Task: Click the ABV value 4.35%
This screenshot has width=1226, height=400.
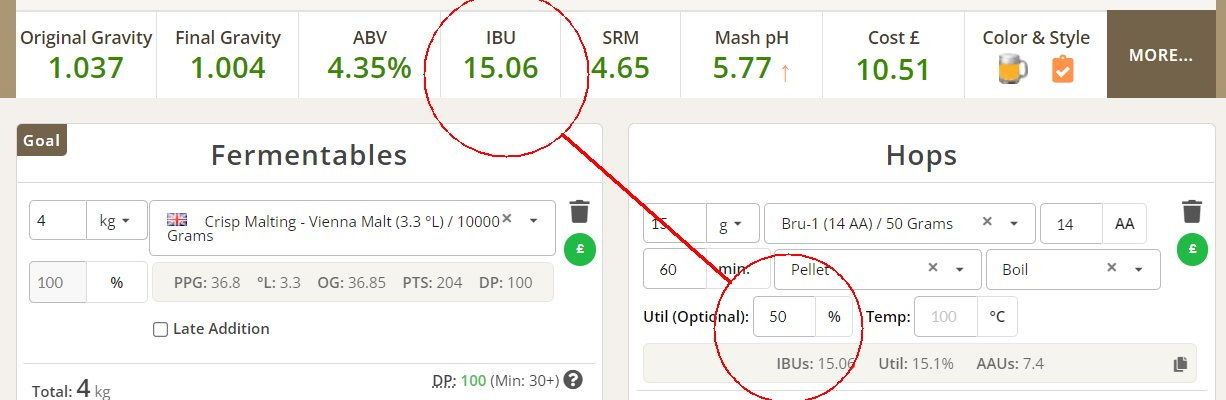Action: pos(369,68)
